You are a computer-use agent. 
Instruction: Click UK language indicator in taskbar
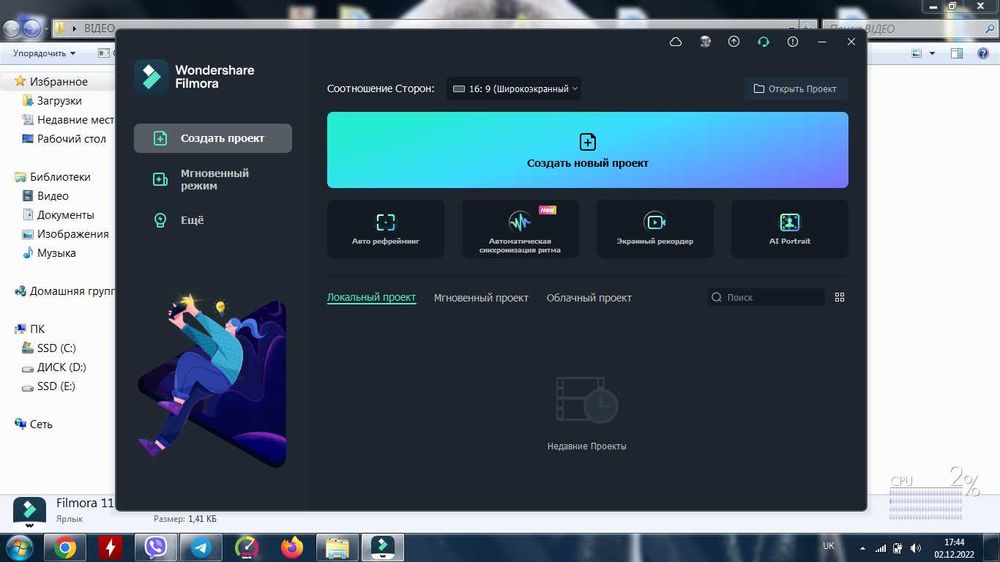(x=828, y=546)
